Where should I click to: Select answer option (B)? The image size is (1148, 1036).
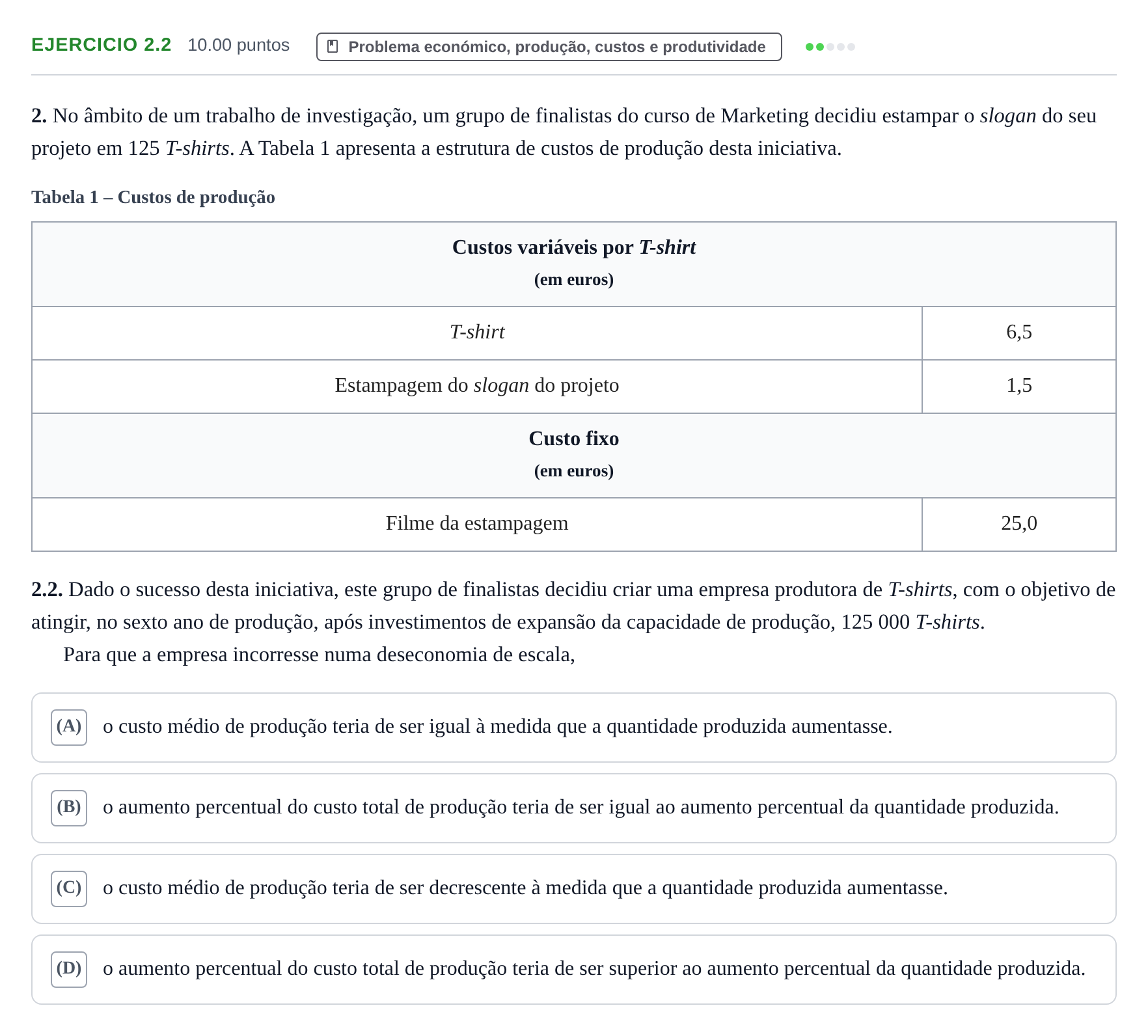[573, 808]
